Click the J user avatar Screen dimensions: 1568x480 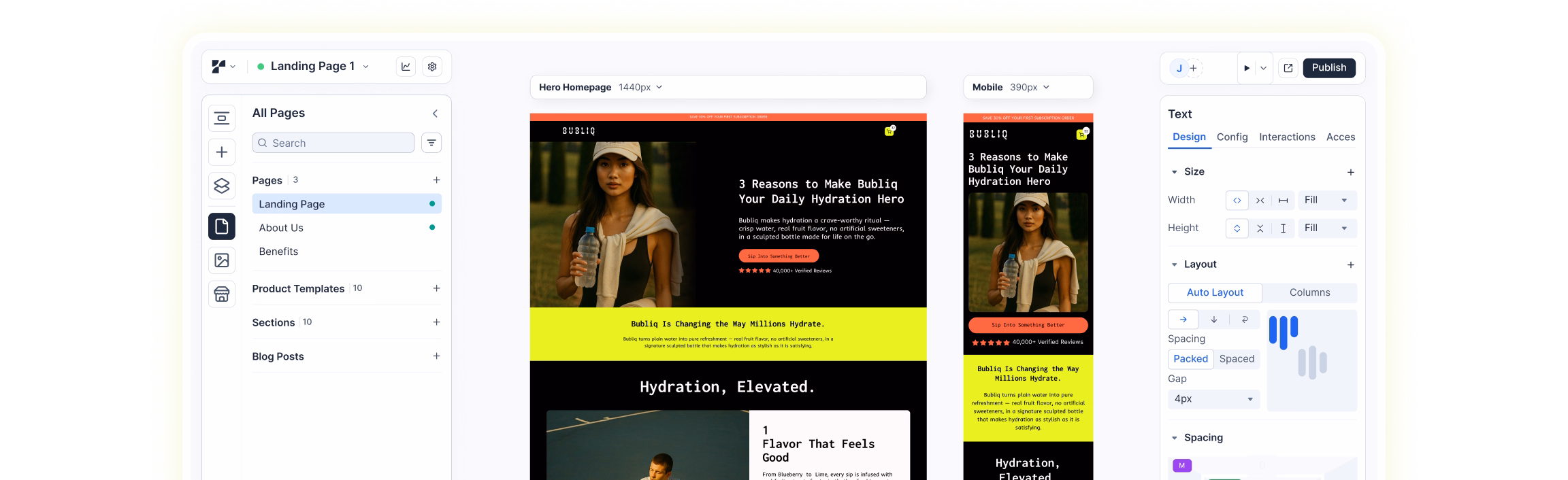coord(1179,68)
